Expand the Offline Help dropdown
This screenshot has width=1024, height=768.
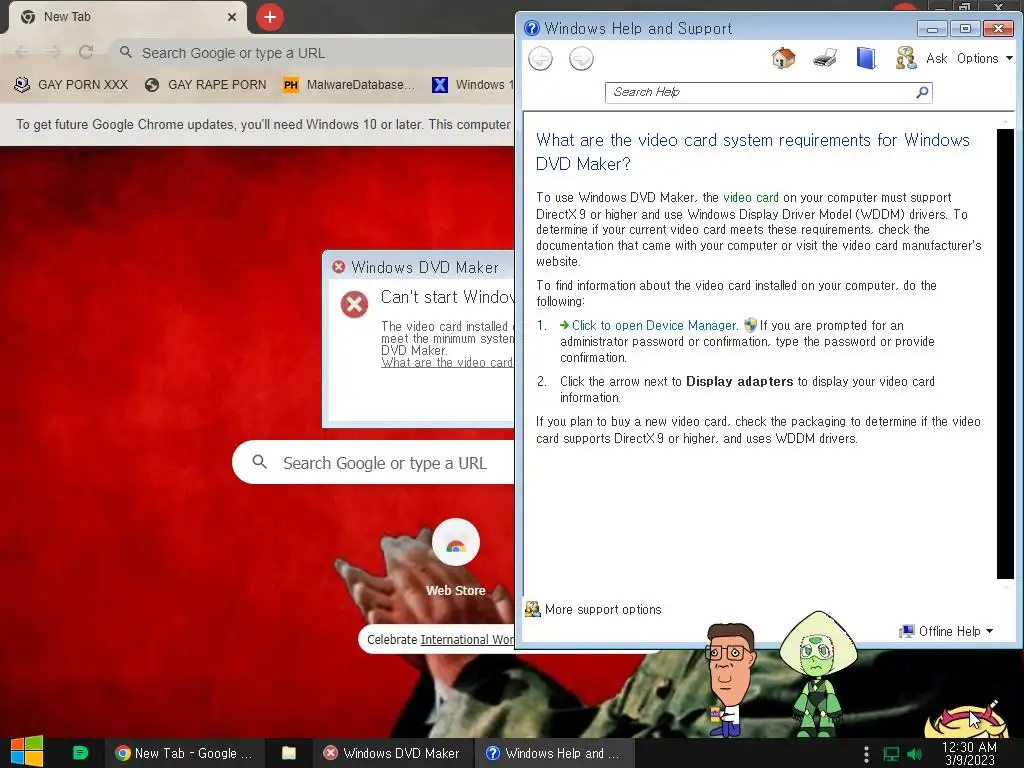(x=946, y=631)
